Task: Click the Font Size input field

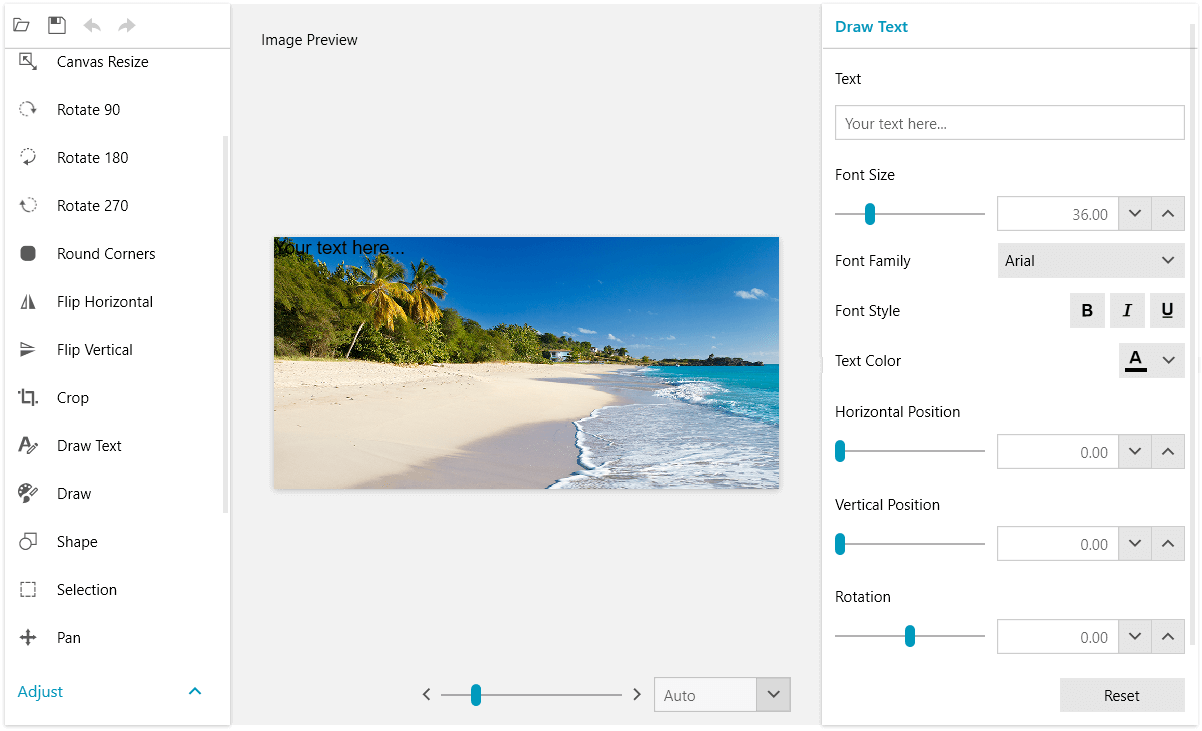Action: click(1058, 213)
